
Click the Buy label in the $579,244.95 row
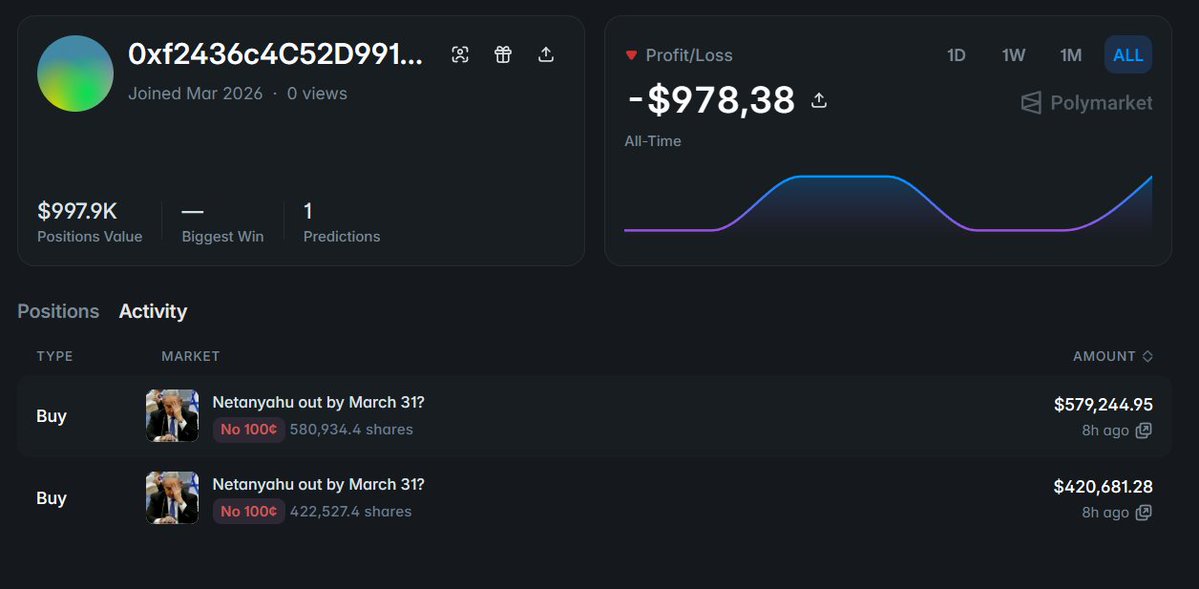pyautogui.click(x=51, y=416)
